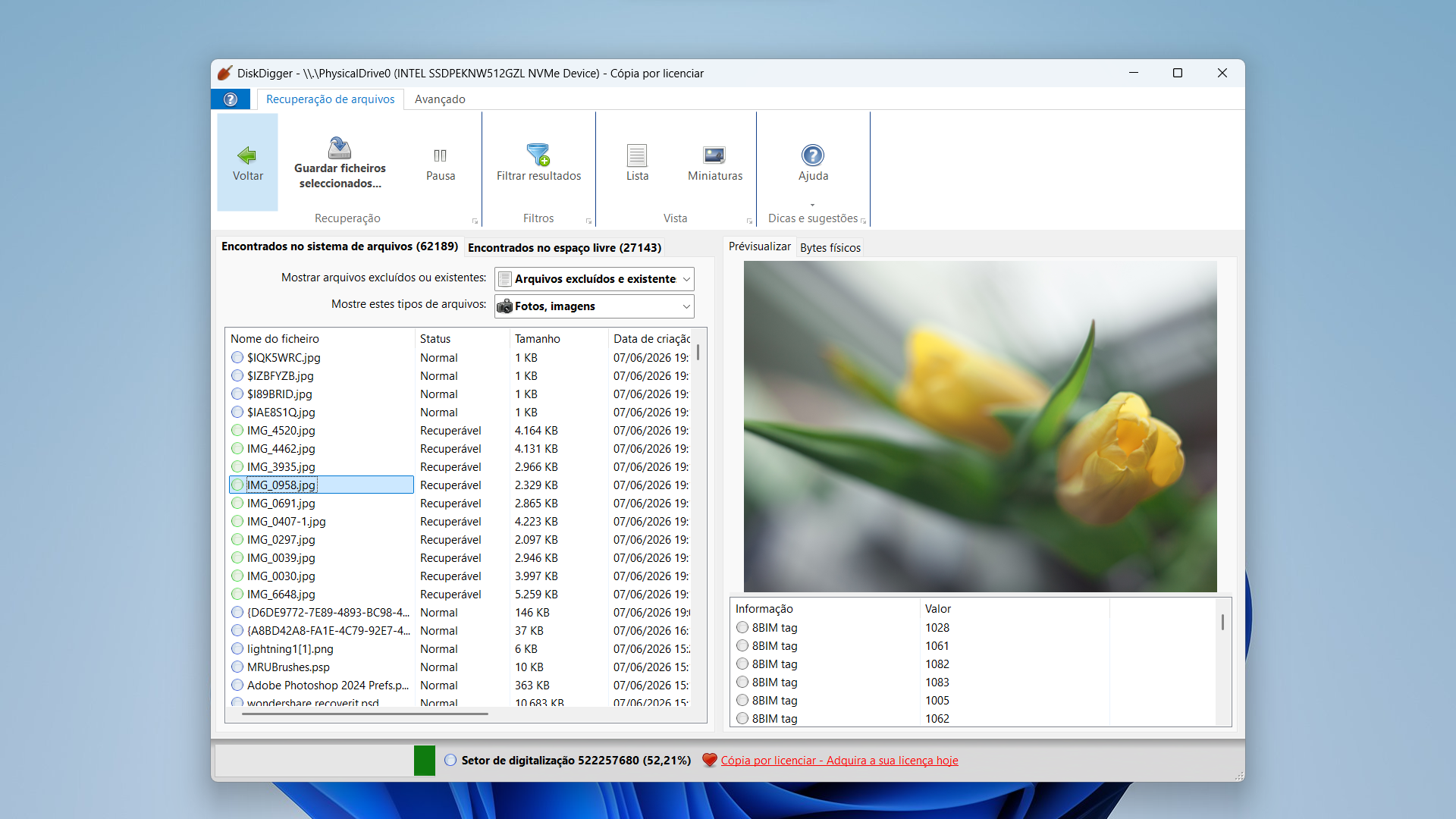
Task: Click the DiskDigger app icon in the title bar
Action: coord(224,73)
